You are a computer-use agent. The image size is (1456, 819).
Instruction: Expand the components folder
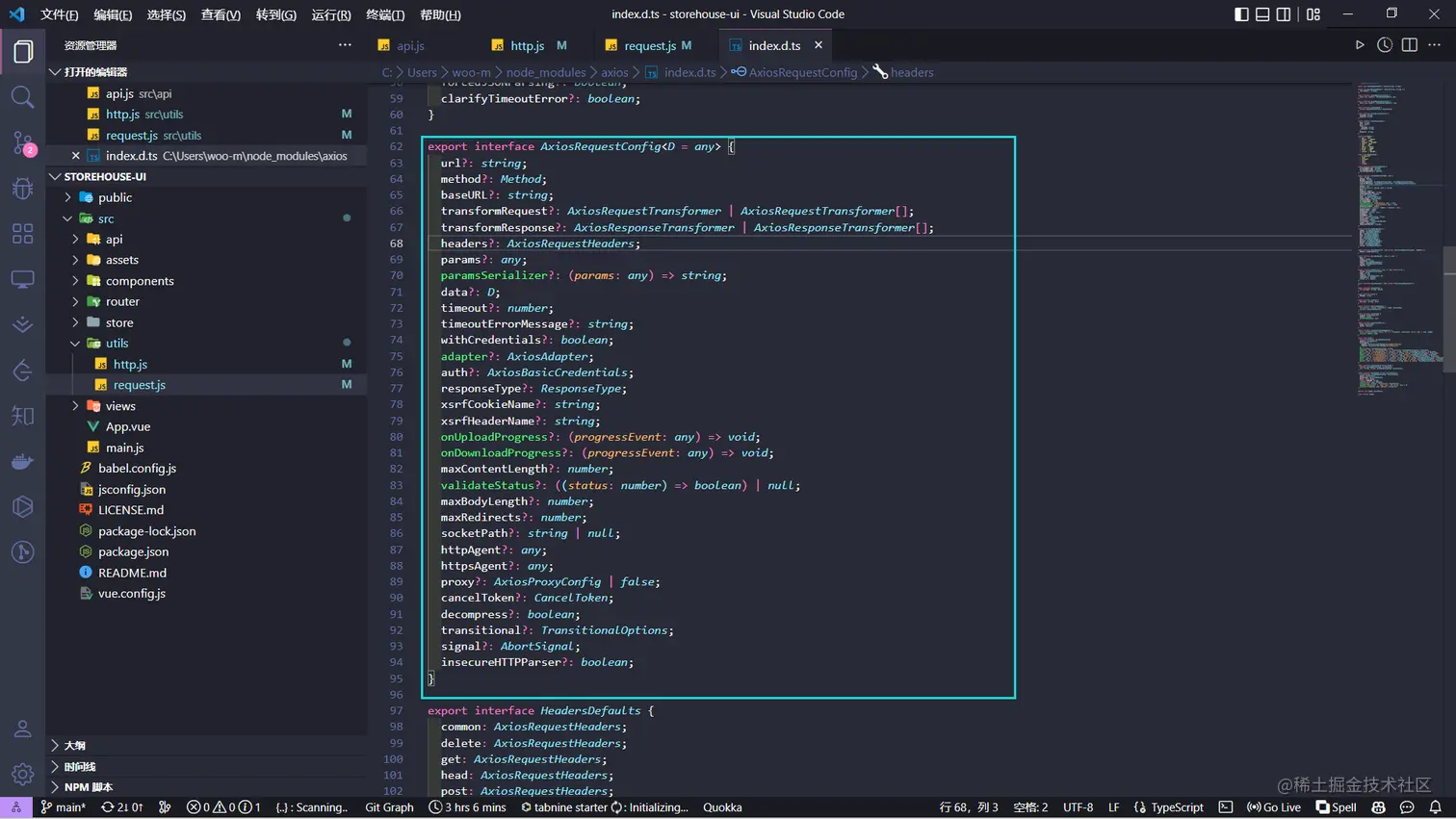tap(140, 281)
